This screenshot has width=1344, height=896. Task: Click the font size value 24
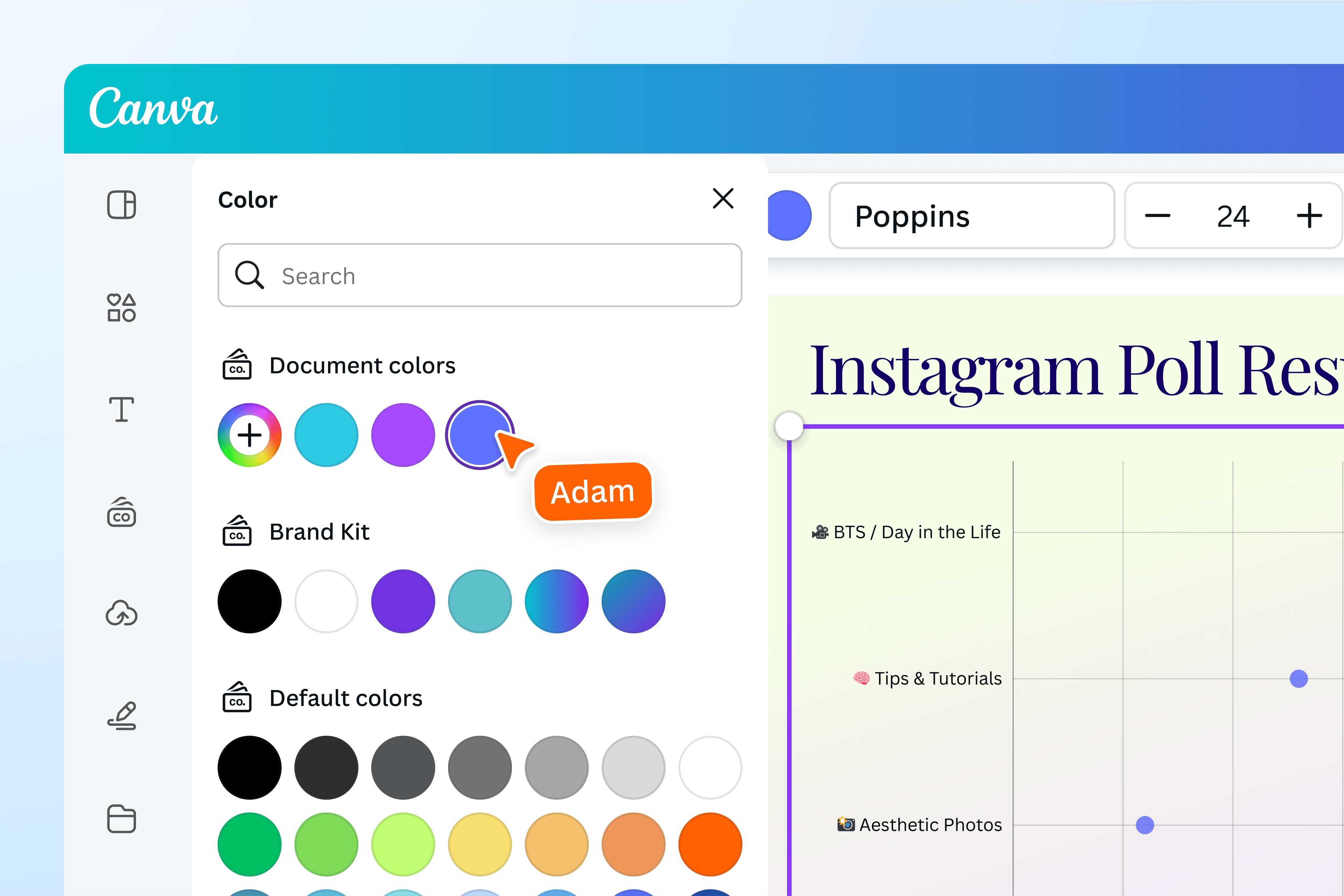click(x=1233, y=216)
